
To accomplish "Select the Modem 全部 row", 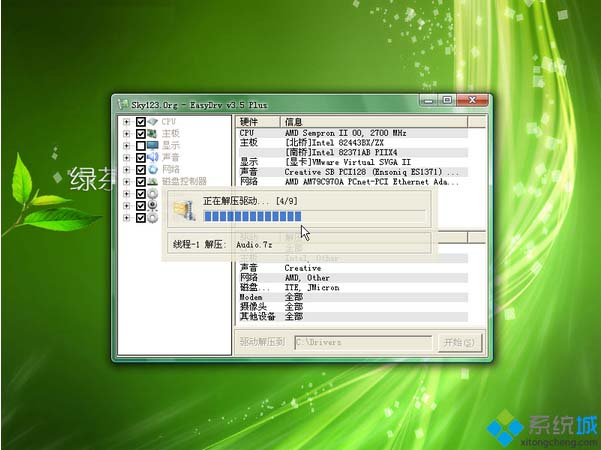I will click(351, 297).
